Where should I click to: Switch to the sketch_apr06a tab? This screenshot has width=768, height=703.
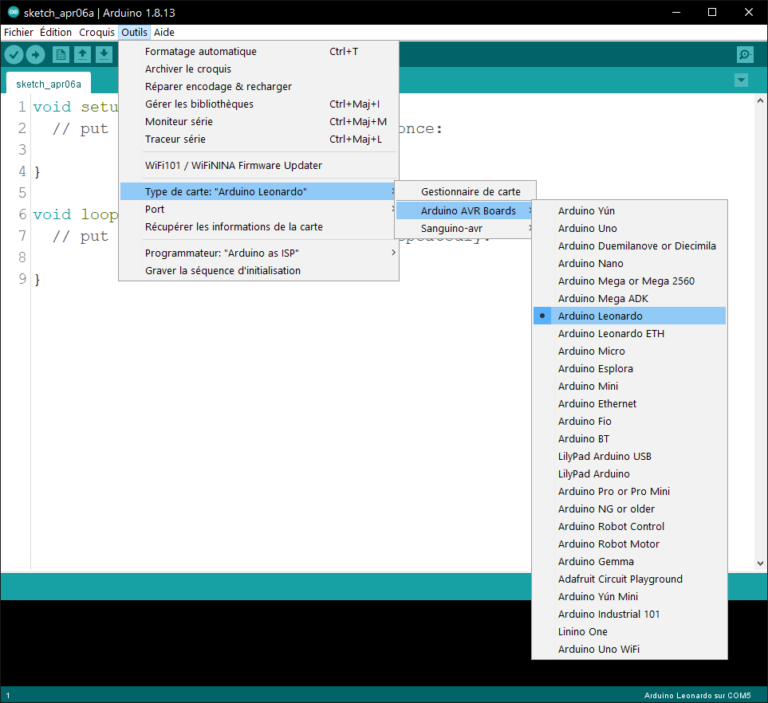[48, 84]
